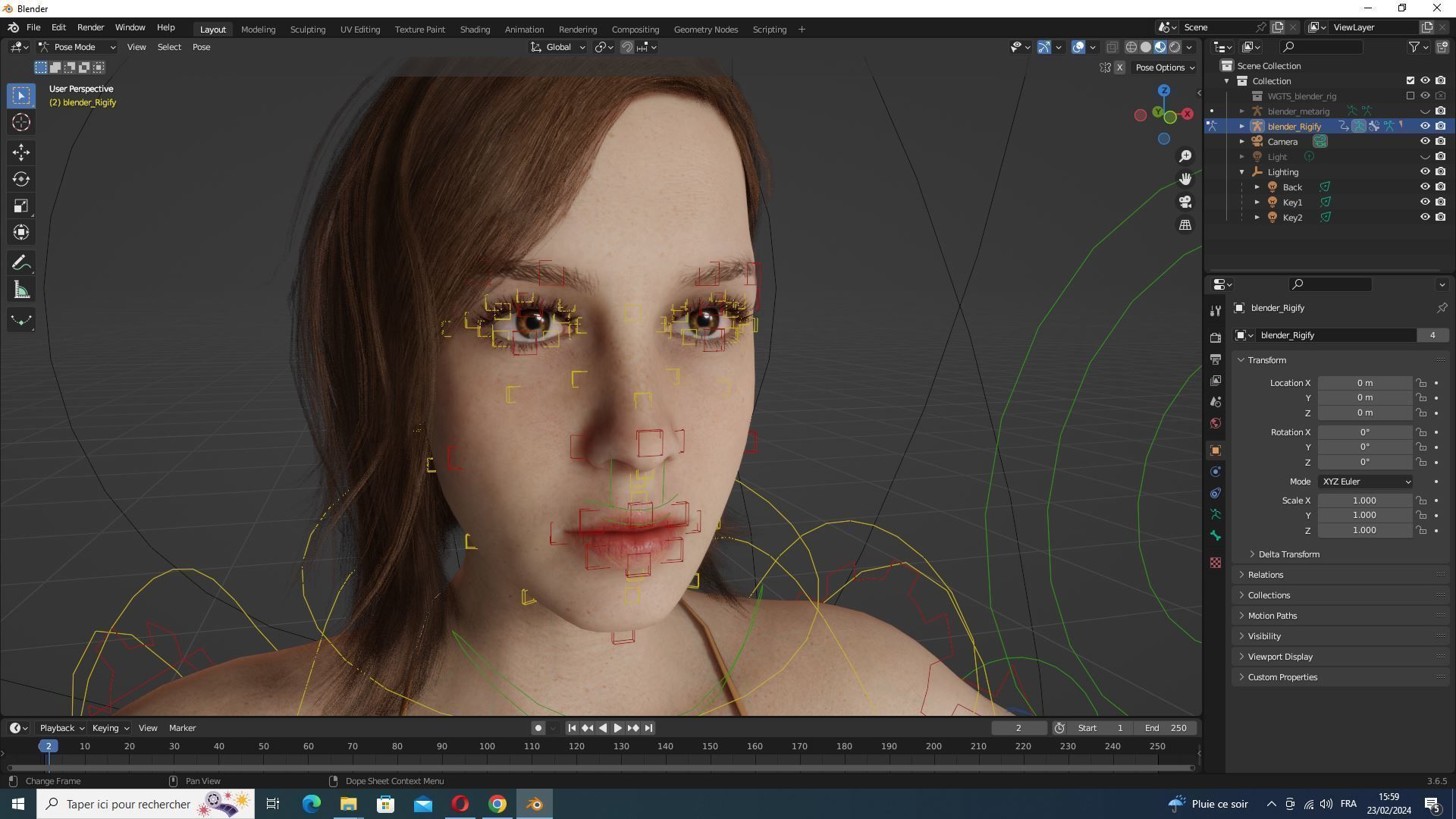
Task: Select the Measure tool
Action: point(21,290)
